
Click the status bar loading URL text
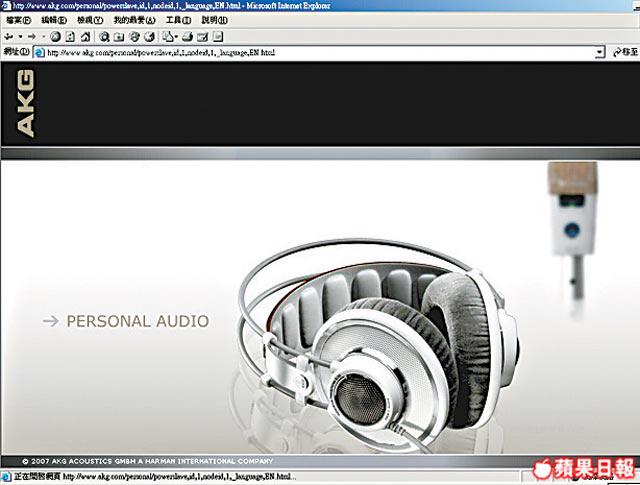coord(155,477)
